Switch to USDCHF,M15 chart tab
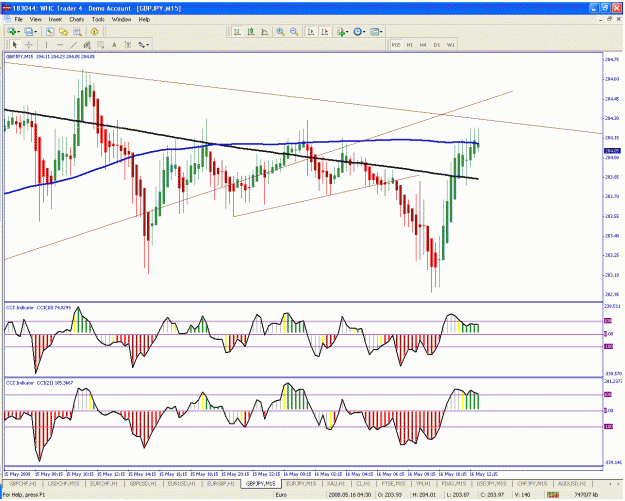This screenshot has width=625, height=501. [63, 484]
